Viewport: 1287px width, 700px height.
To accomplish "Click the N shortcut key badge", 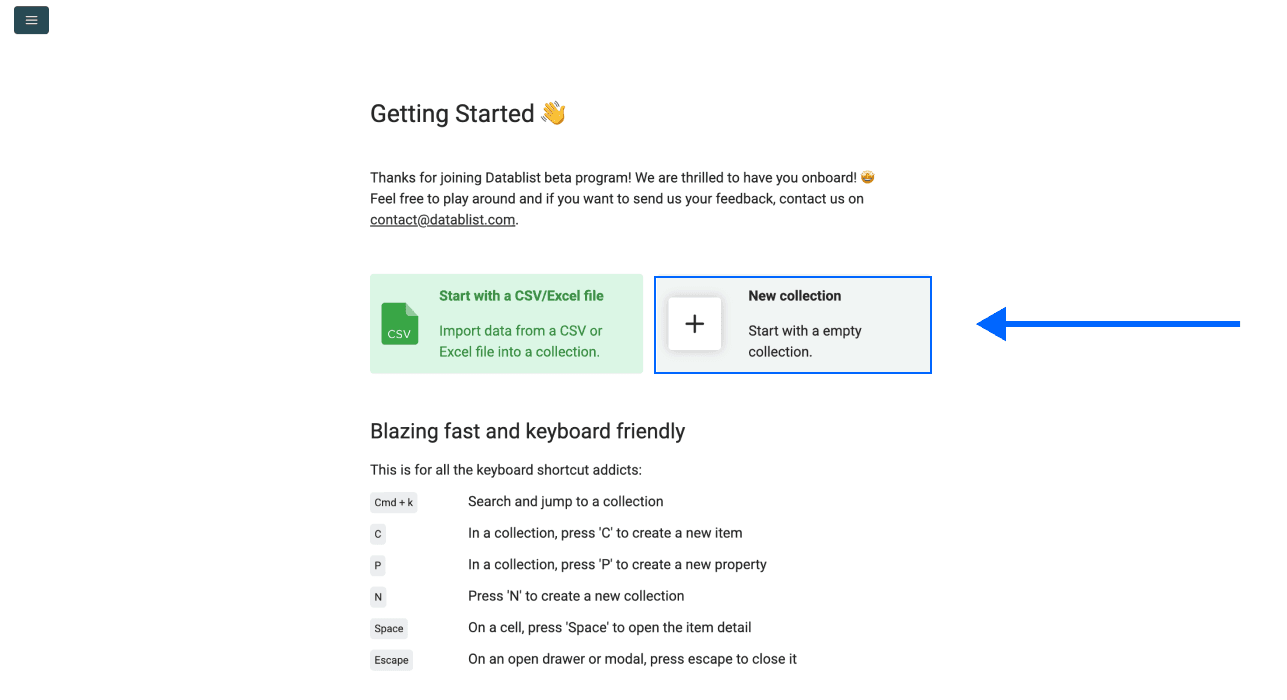I will [x=378, y=597].
